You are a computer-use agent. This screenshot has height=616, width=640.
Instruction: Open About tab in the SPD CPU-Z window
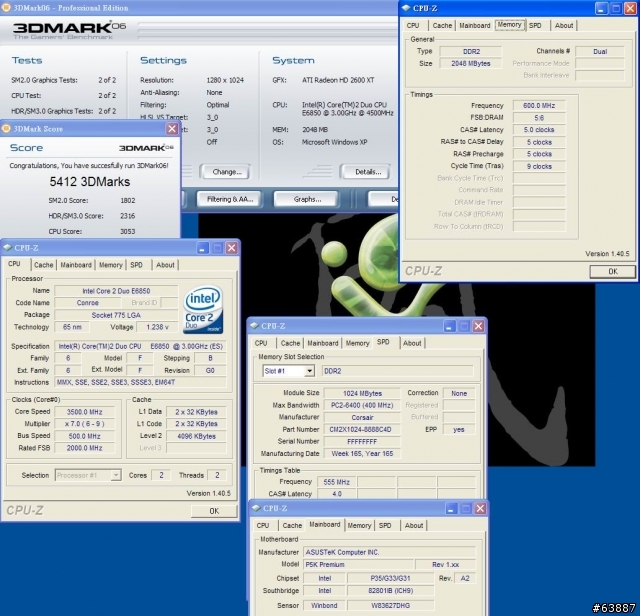point(412,343)
